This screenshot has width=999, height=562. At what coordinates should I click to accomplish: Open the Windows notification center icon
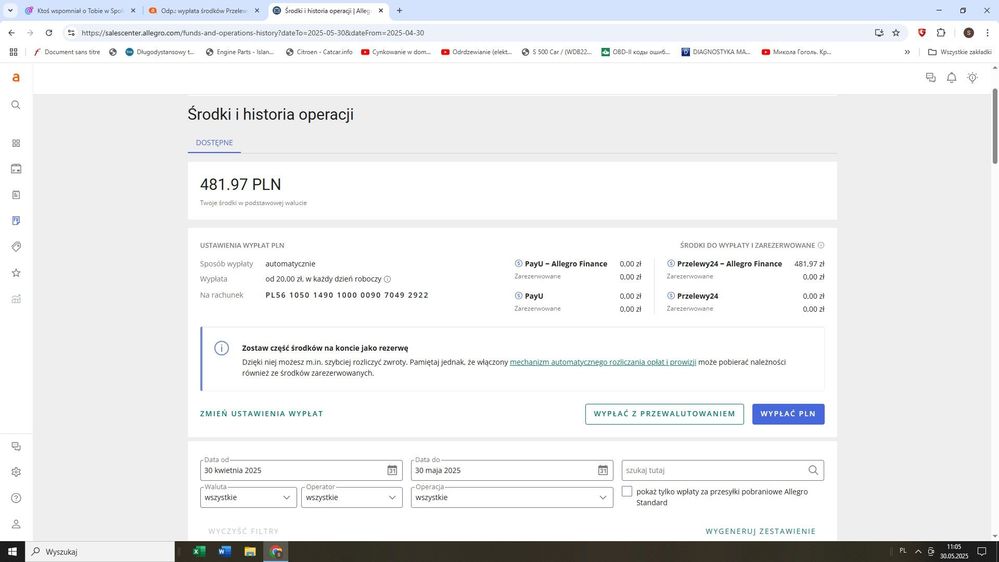(x=982, y=551)
